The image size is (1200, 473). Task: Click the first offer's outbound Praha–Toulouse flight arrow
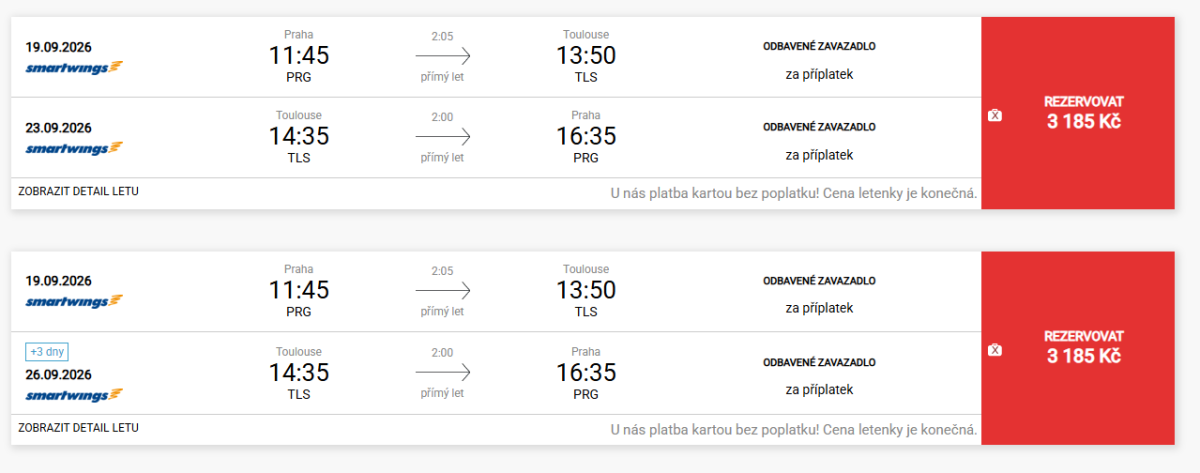442,56
